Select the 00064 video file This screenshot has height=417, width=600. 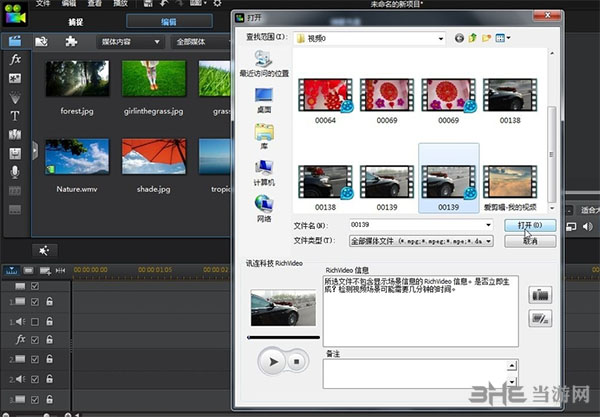click(326, 101)
